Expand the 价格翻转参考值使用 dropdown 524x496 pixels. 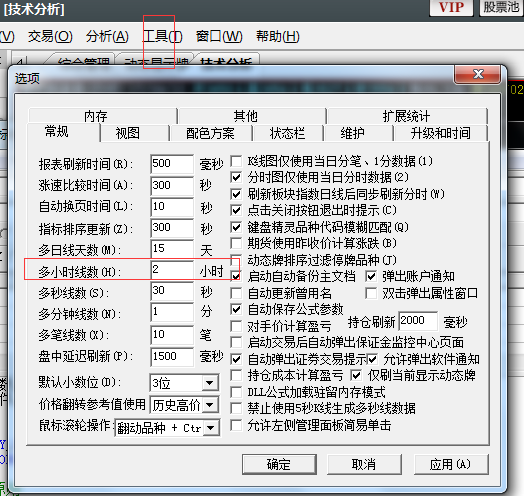(210, 405)
